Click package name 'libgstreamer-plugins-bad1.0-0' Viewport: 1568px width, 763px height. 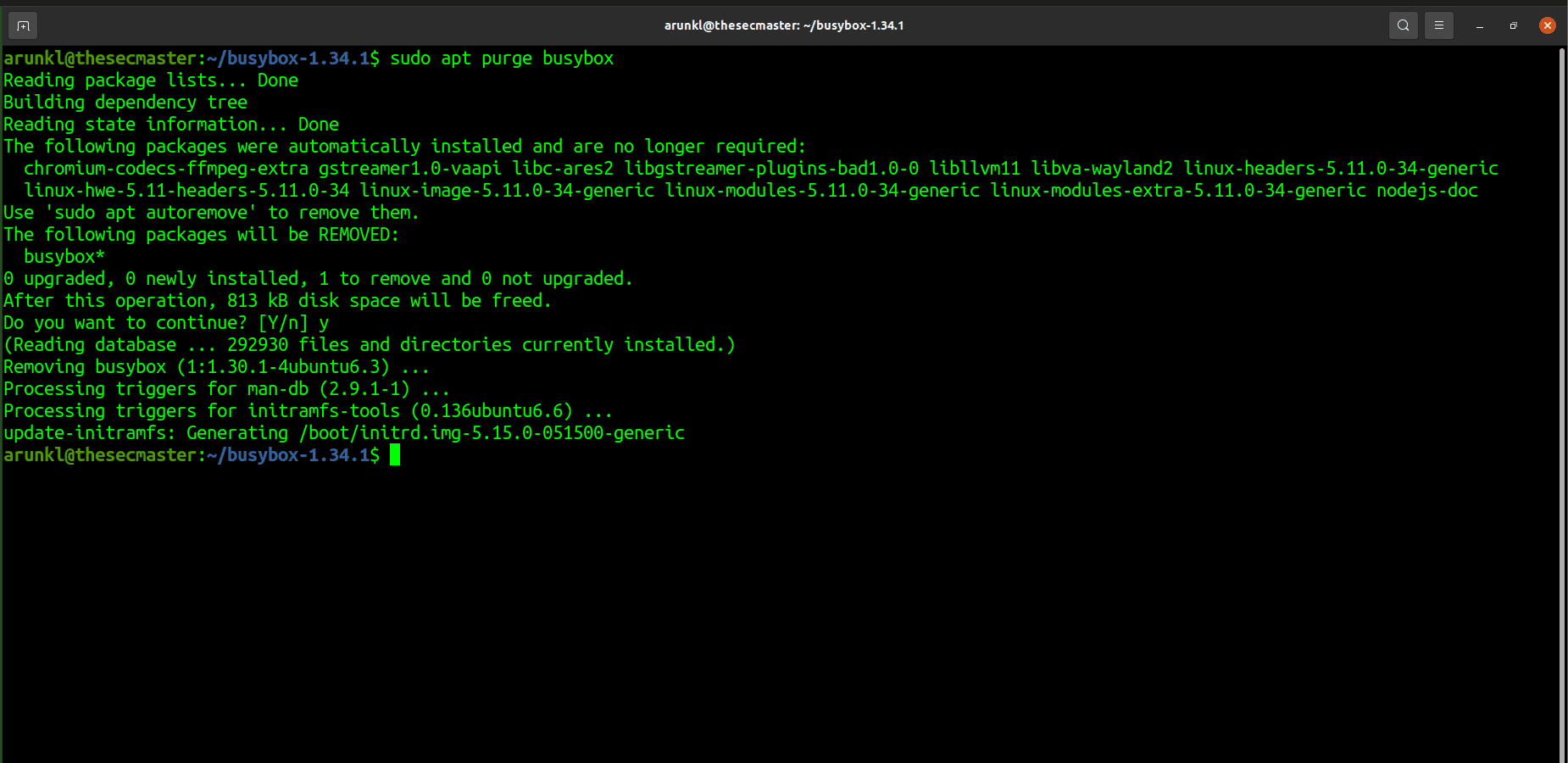pos(771,169)
